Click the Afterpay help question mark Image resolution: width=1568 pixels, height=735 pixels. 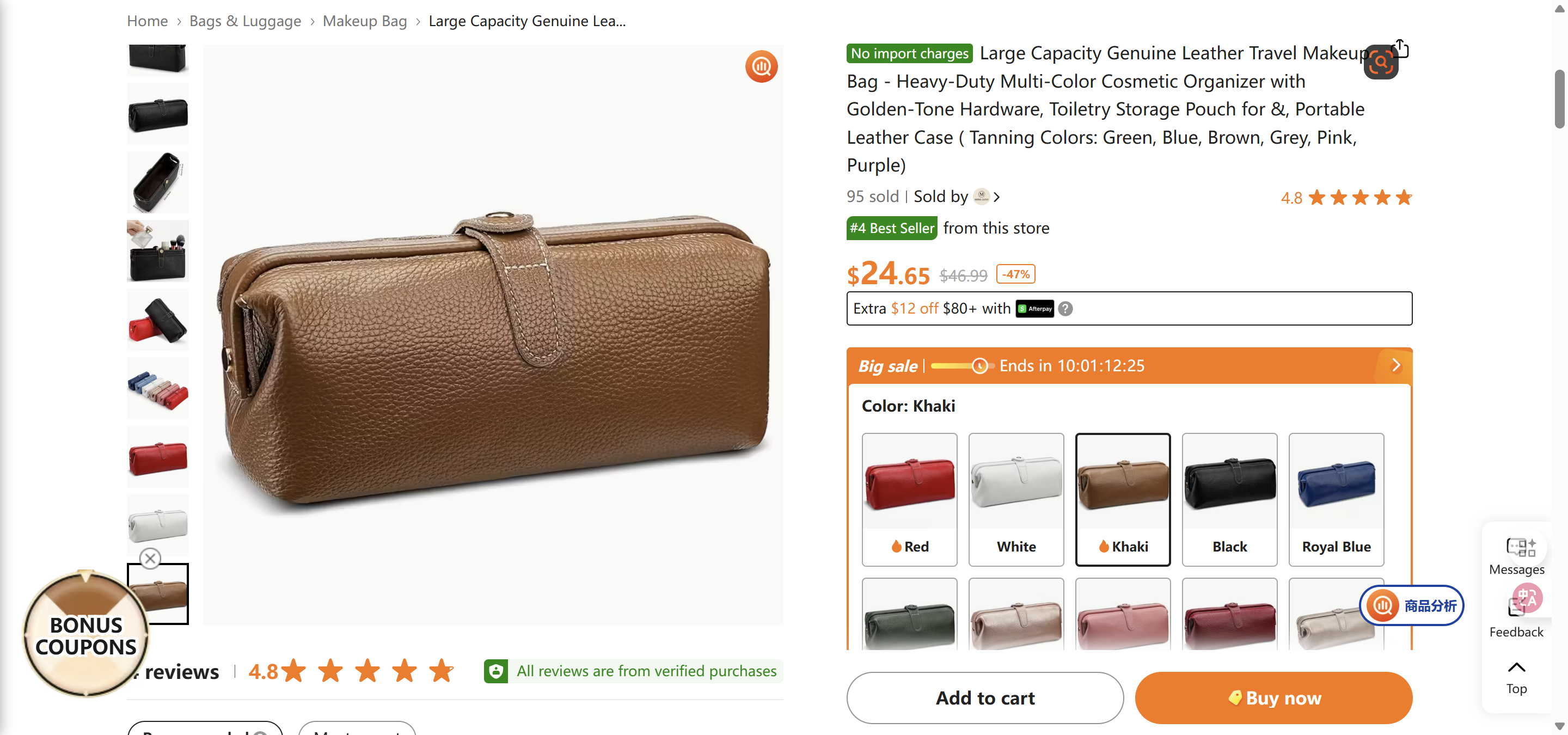[1064, 309]
